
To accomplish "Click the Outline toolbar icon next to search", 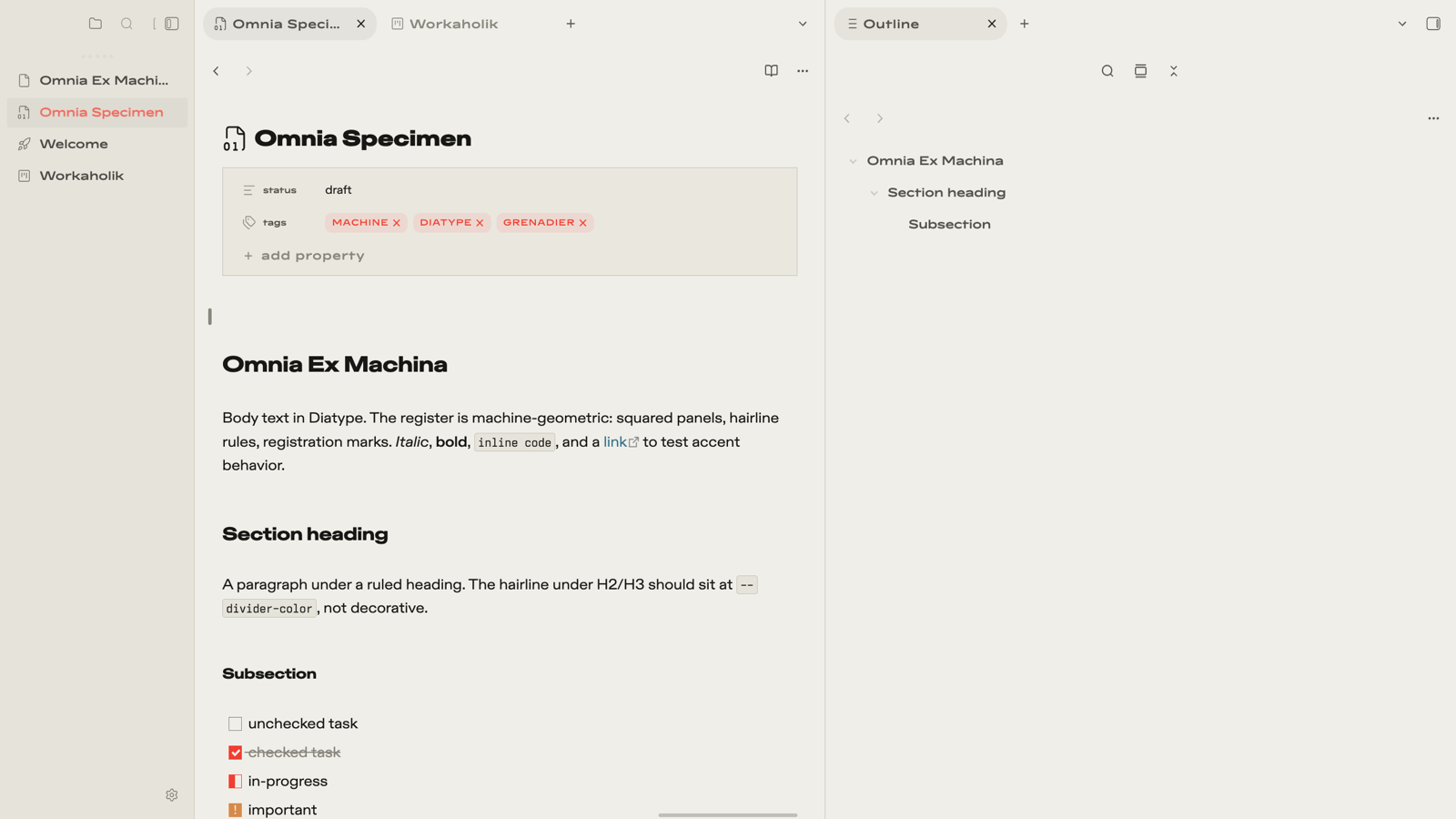I will click(x=1140, y=71).
